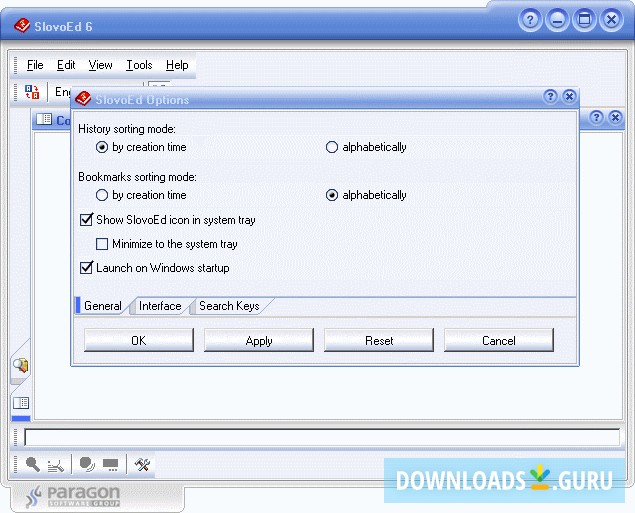This screenshot has width=635, height=513.
Task: Toggle Launch on Windows startup
Action: pos(155,268)
